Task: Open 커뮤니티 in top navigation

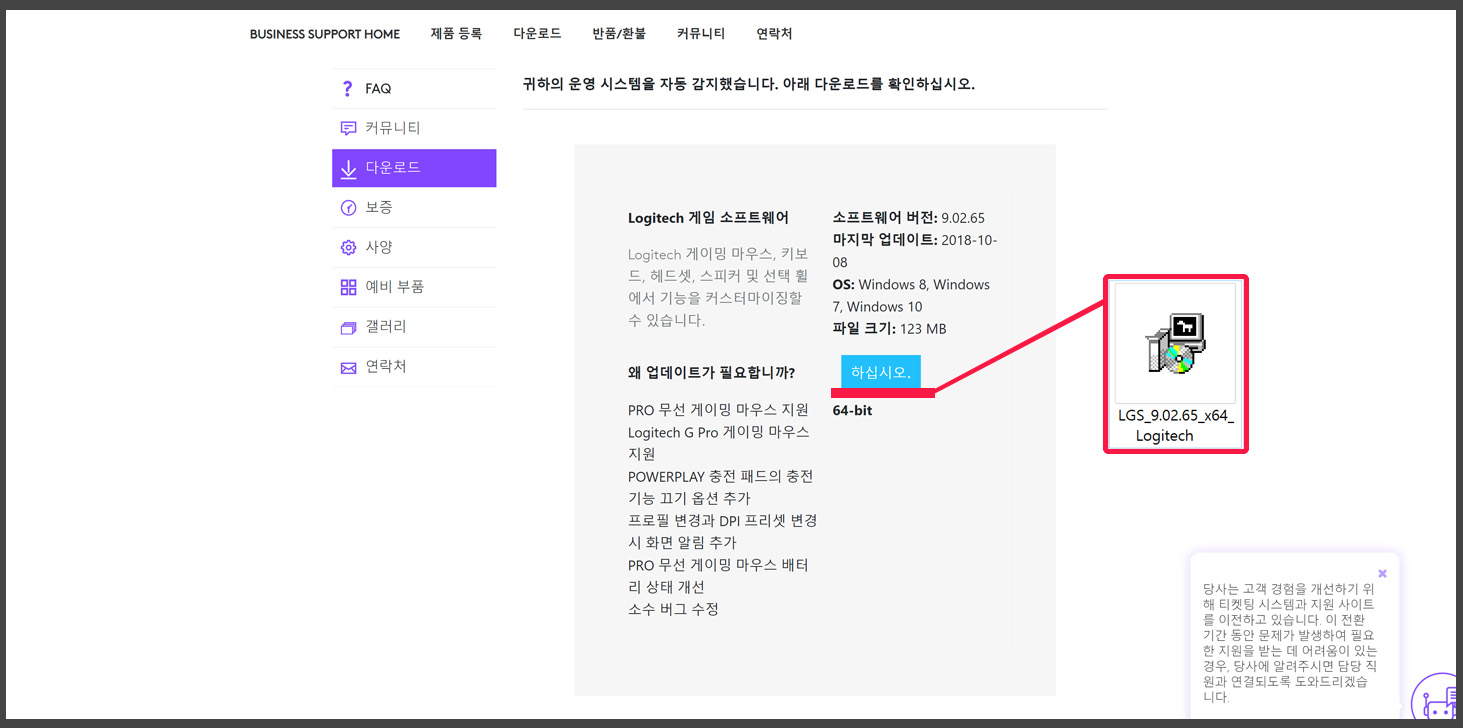Action: (x=701, y=33)
